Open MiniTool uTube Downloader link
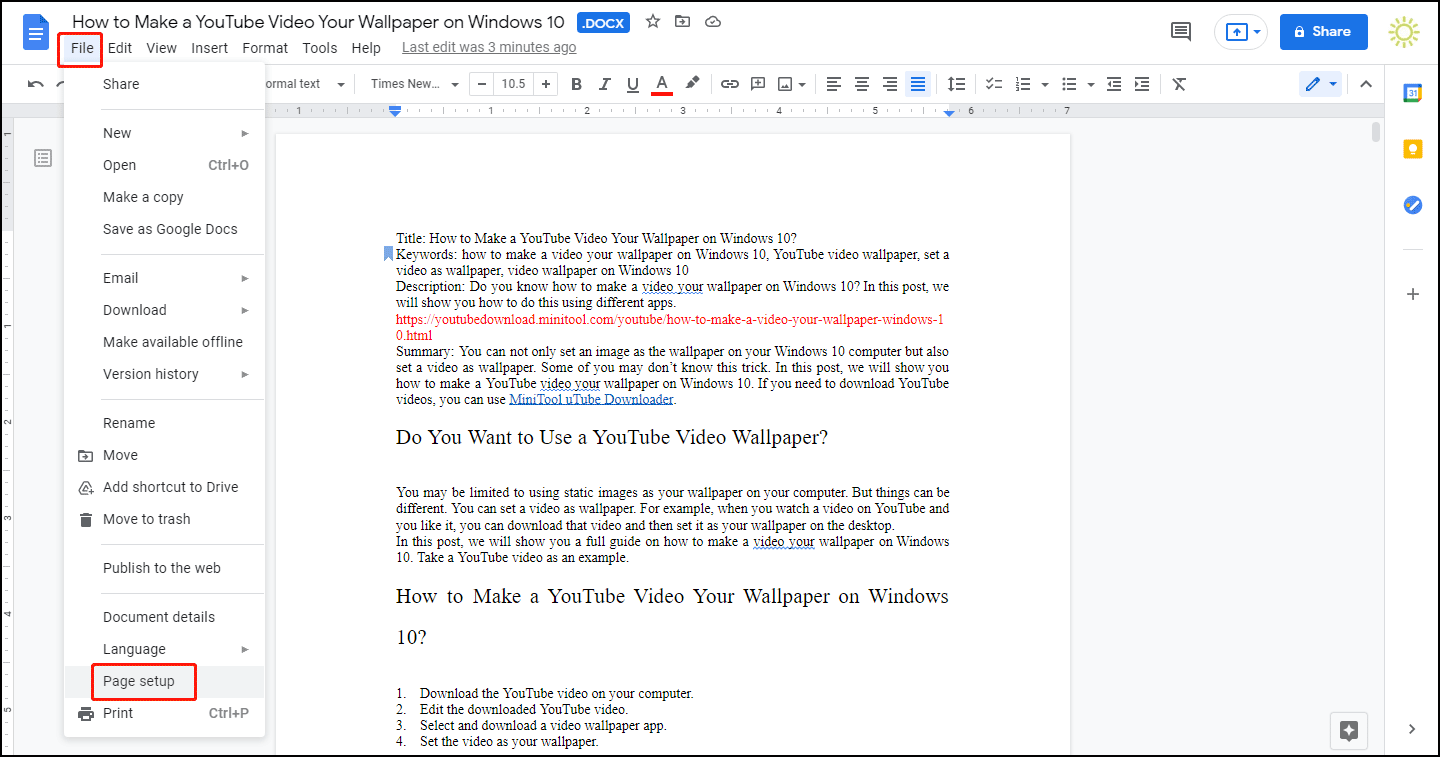This screenshot has height=757, width=1440. click(x=591, y=400)
